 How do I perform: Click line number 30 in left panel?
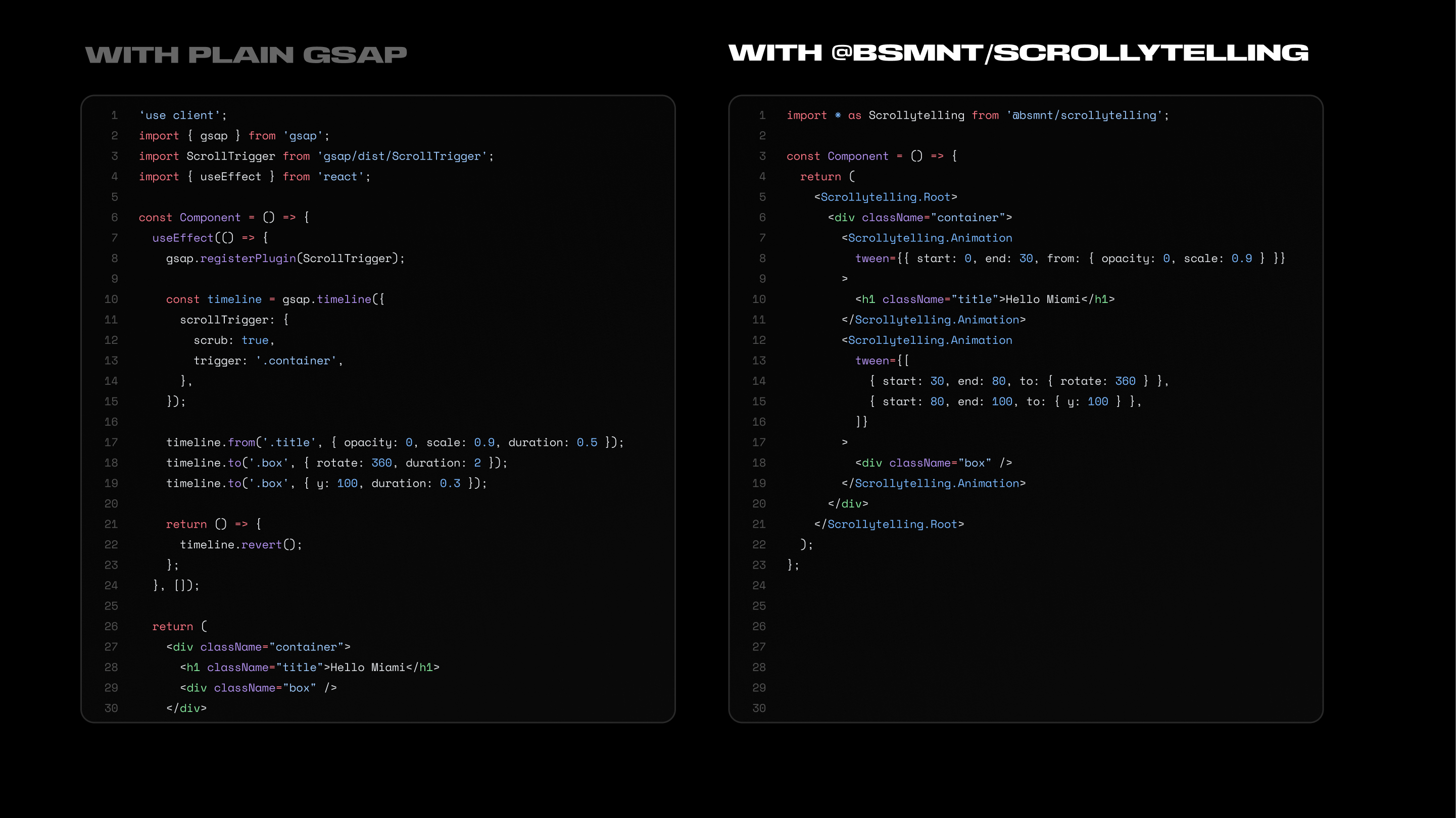pos(111,708)
